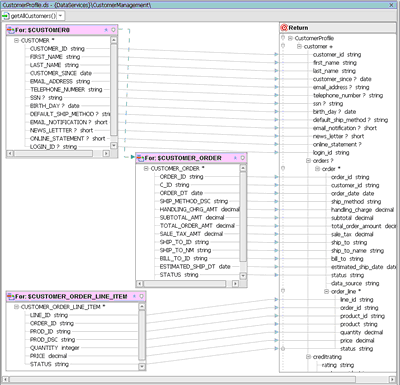The height and width of the screenshot is (385, 400).
Task: Collapse the CUSTOMER_ORDER tree node
Action: coord(146,169)
